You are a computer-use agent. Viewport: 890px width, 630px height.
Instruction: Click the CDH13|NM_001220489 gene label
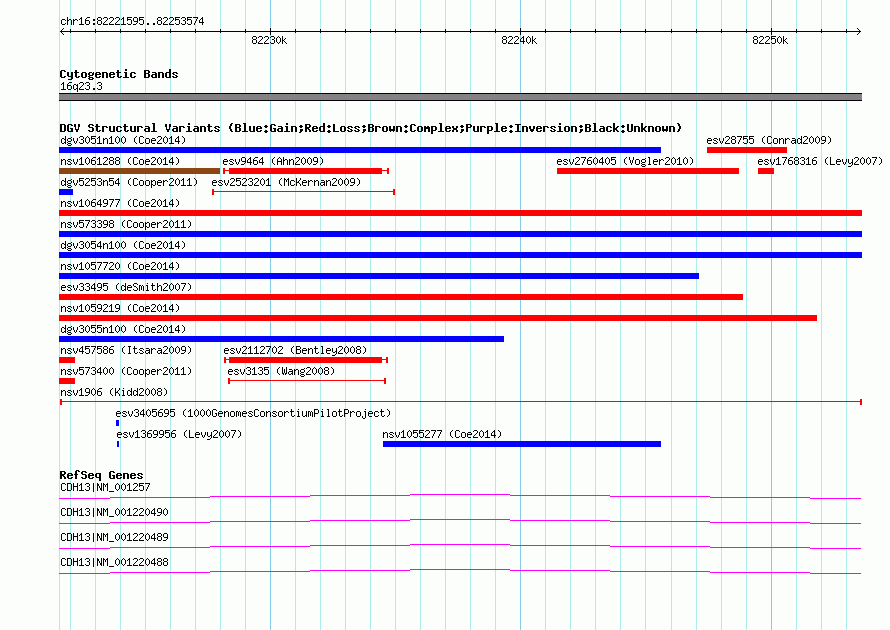tap(114, 537)
